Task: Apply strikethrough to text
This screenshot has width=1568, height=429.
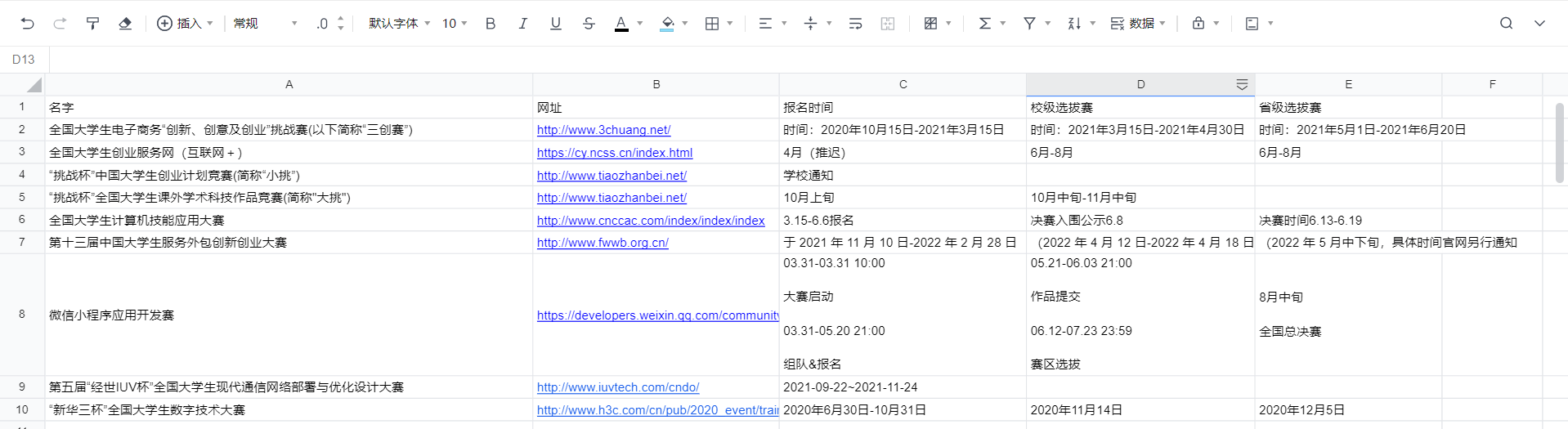Action: click(589, 24)
